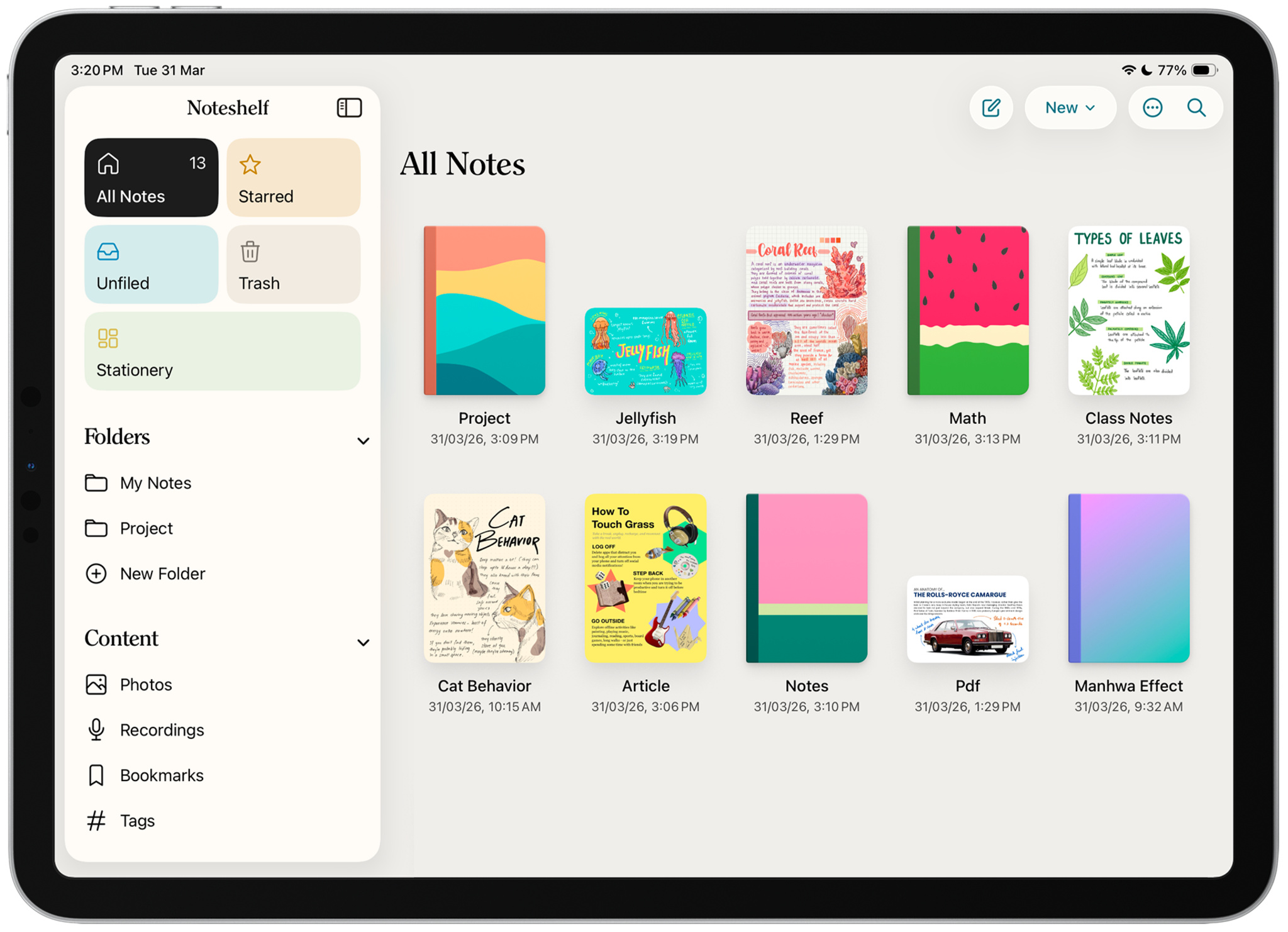Select the All Notes tile
The image size is (1288, 932).
coord(152,177)
